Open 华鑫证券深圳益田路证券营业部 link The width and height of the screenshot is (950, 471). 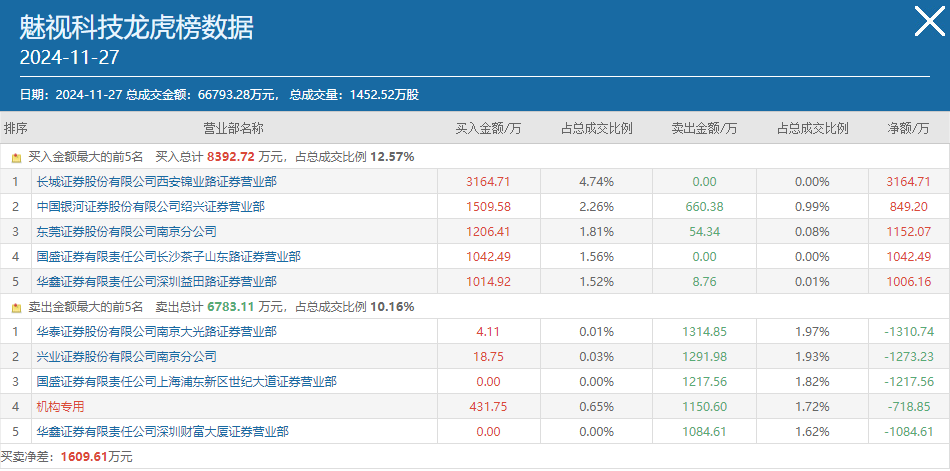coord(156,282)
